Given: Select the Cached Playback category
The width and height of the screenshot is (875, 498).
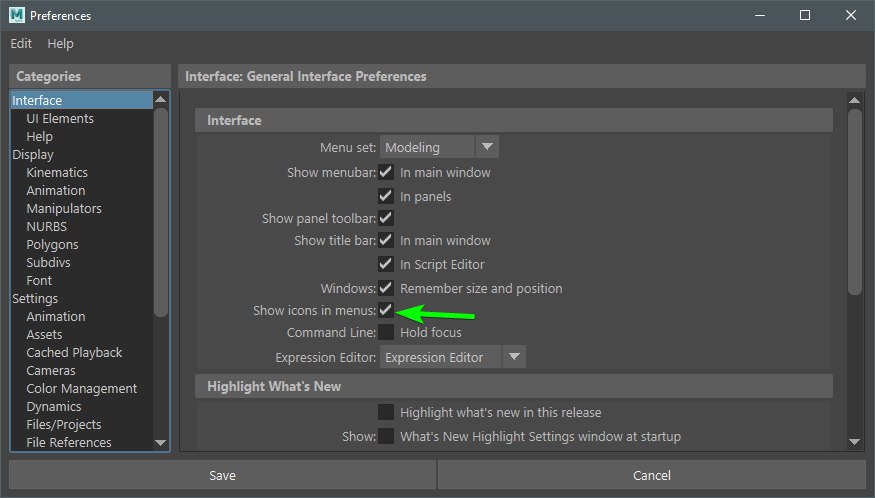Looking at the screenshot, I should point(74,352).
